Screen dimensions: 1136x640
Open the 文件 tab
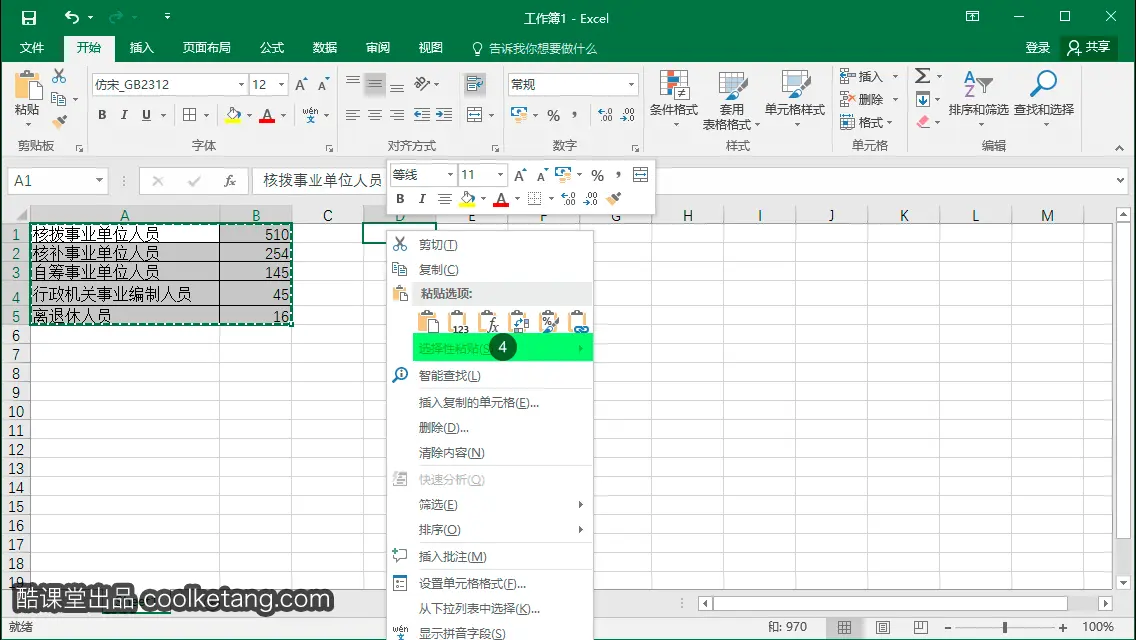coord(31,48)
